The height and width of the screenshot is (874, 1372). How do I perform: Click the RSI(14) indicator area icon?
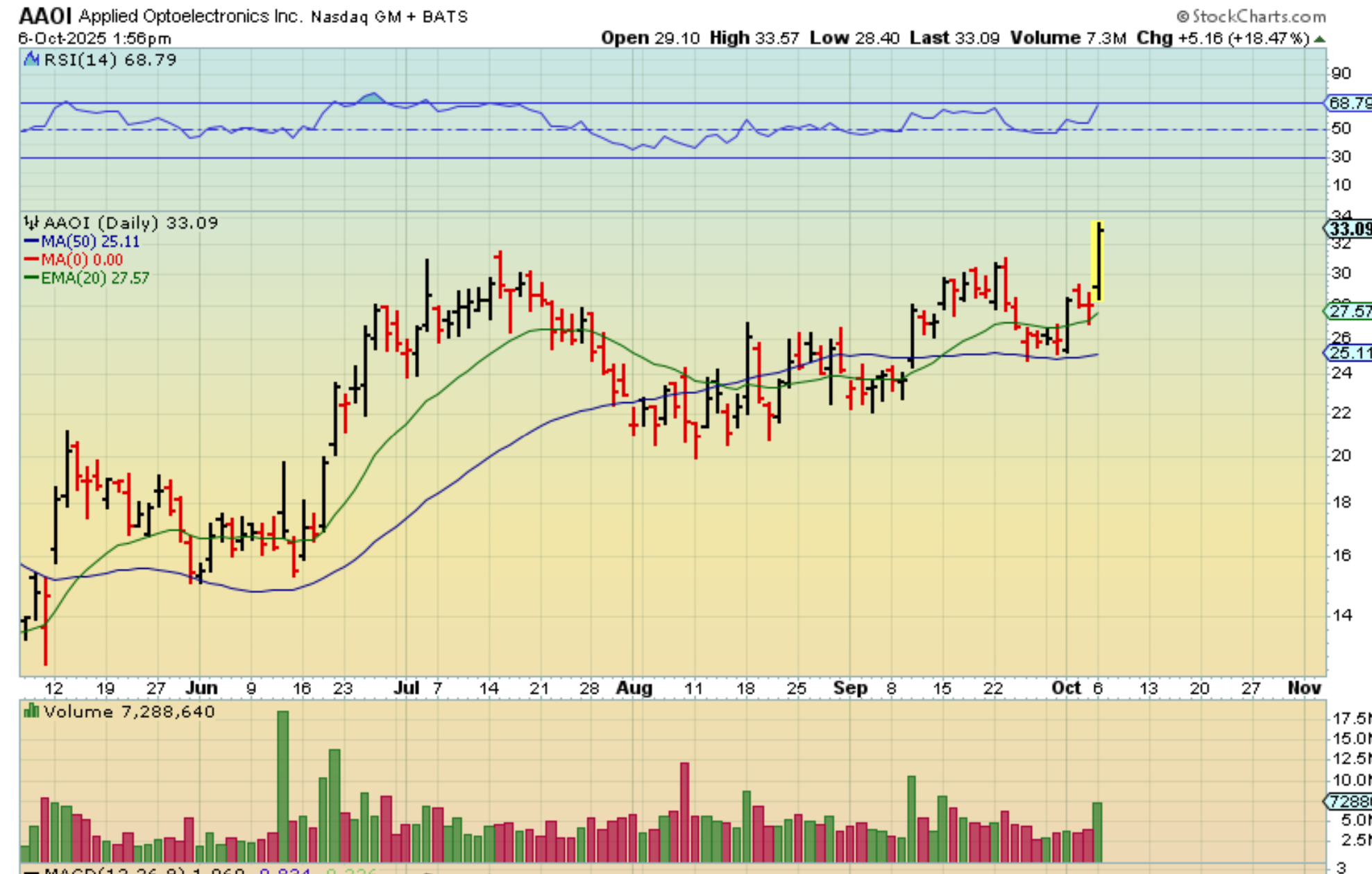31,60
